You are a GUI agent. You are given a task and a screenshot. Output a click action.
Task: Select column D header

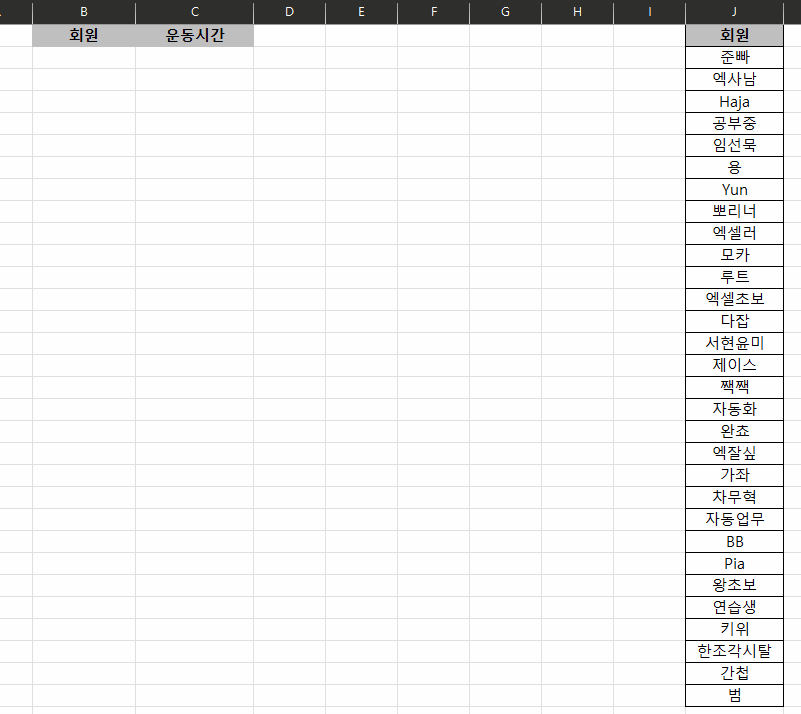pyautogui.click(x=290, y=12)
